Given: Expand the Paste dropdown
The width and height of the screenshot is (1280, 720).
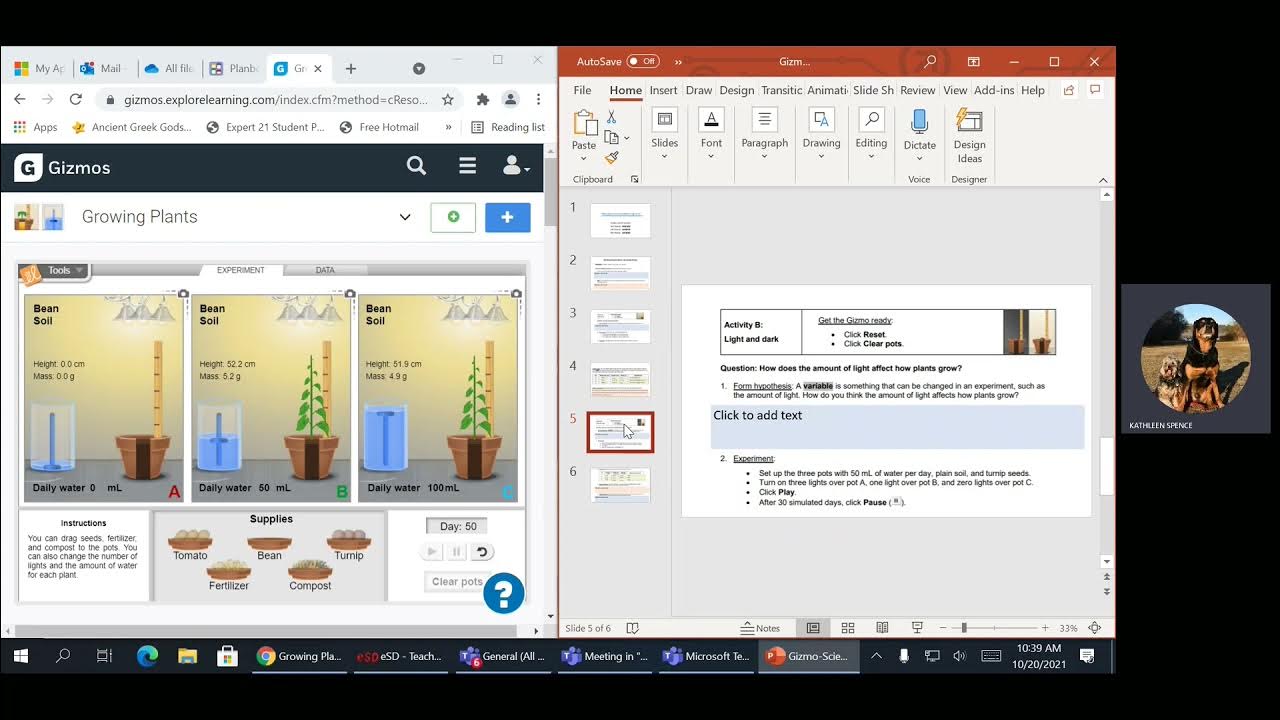Looking at the screenshot, I should (x=584, y=156).
